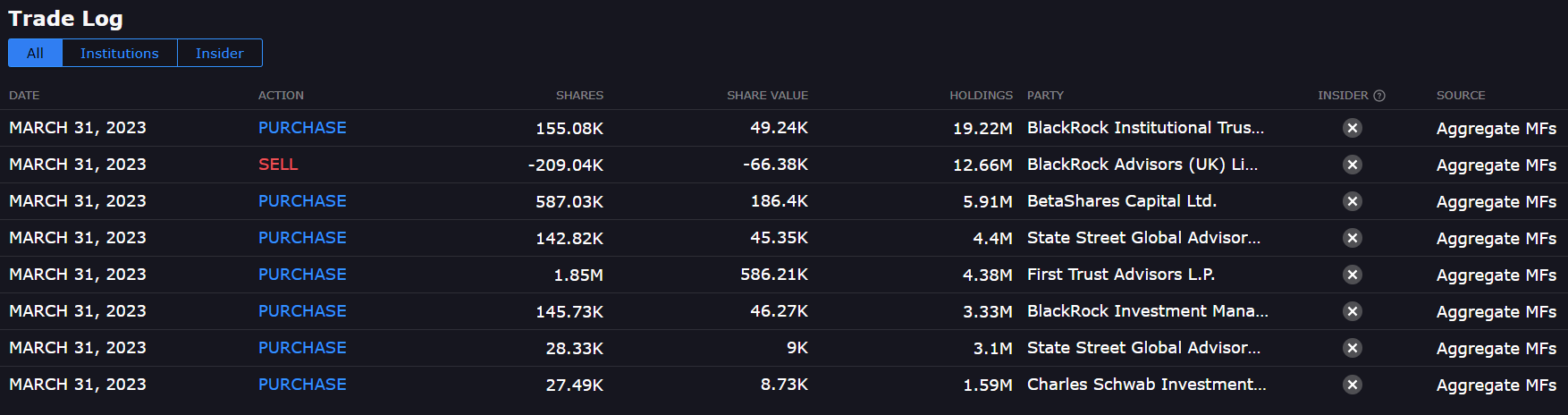Click the red SELL action text

click(278, 165)
